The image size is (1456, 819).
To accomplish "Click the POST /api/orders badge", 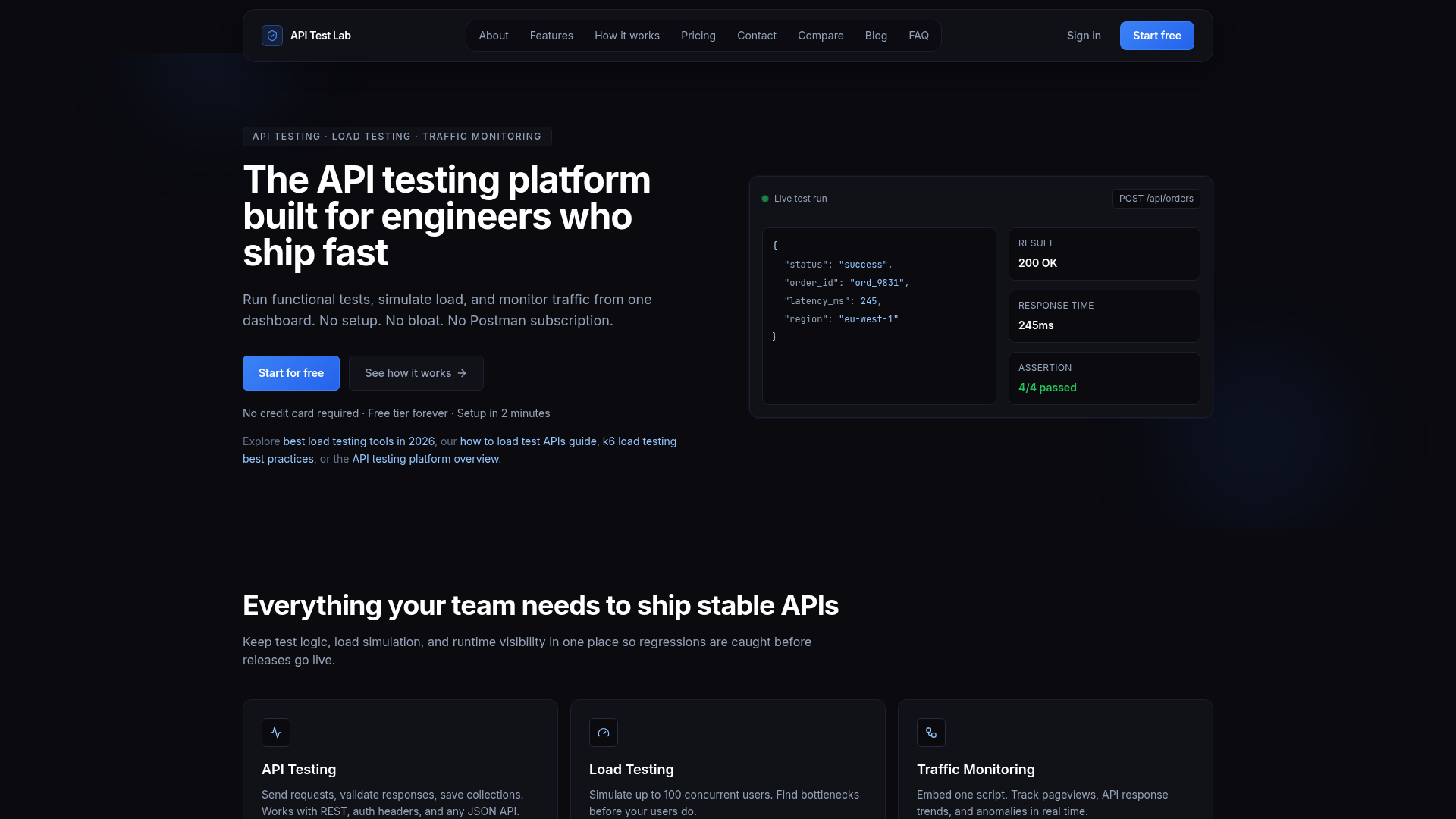I will coord(1156,199).
